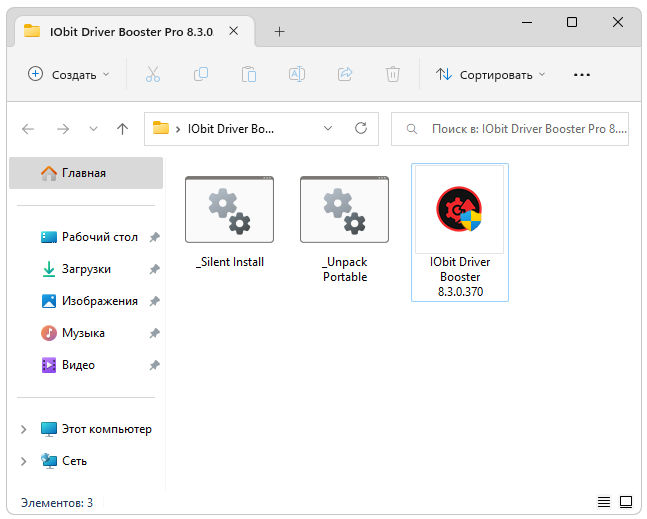Go back with the left arrow
647x519 pixels.
point(28,129)
